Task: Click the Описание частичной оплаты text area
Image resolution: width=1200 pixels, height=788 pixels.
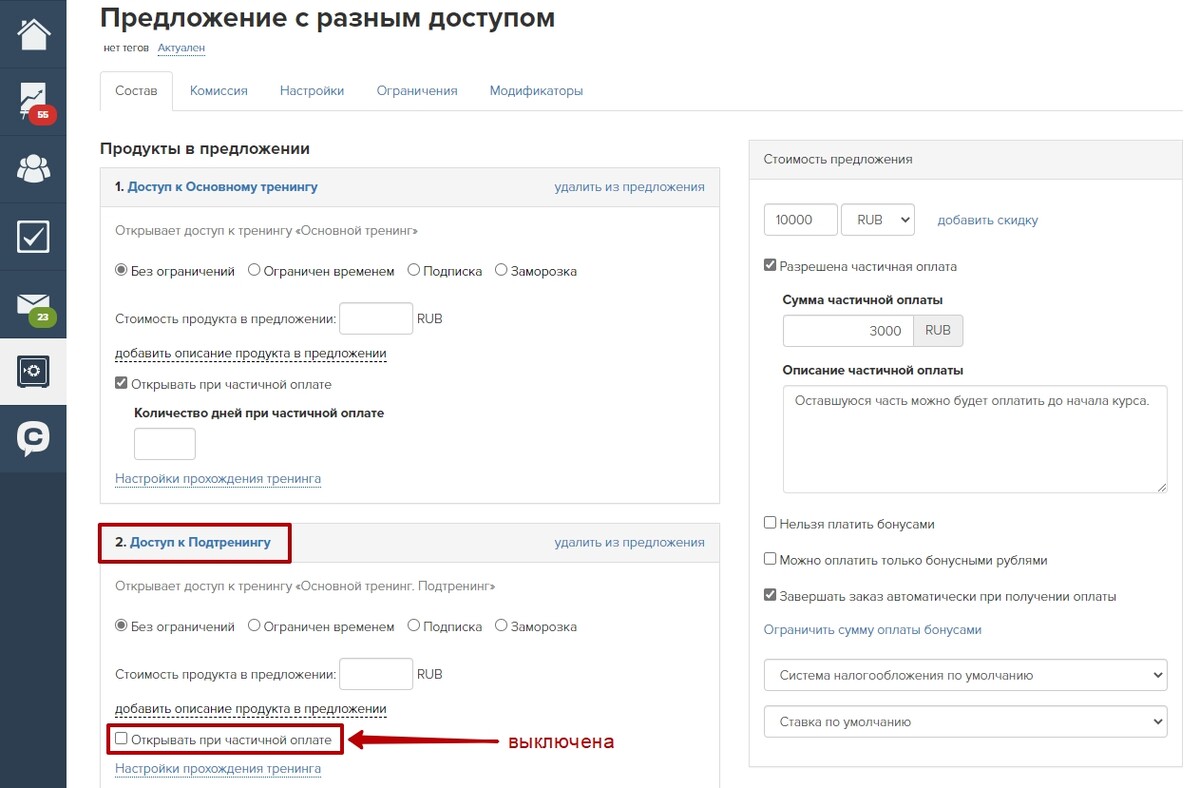Action: [x=975, y=439]
